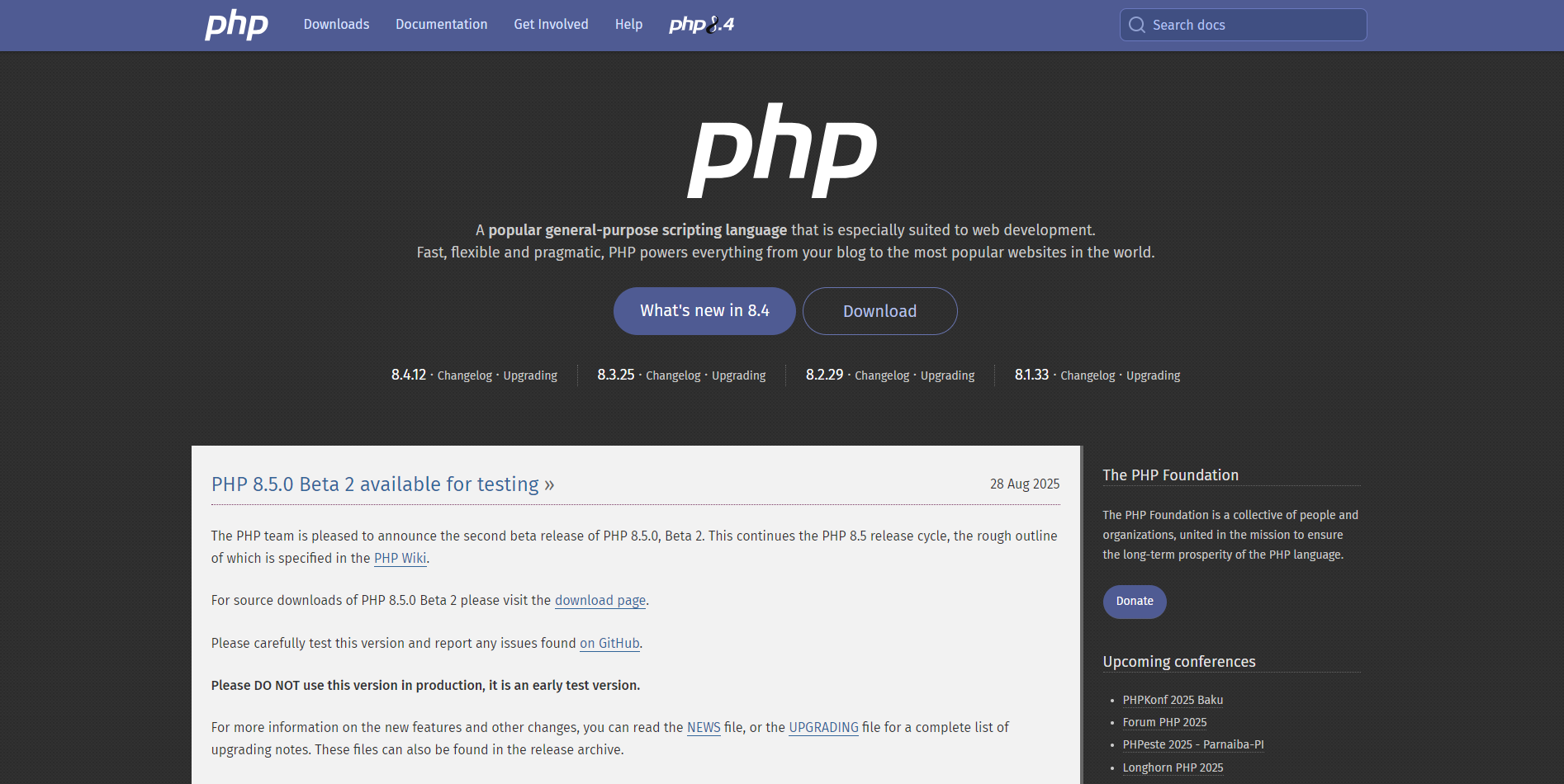
Task: Open Changelog for version 8.2.29
Action: click(882, 375)
